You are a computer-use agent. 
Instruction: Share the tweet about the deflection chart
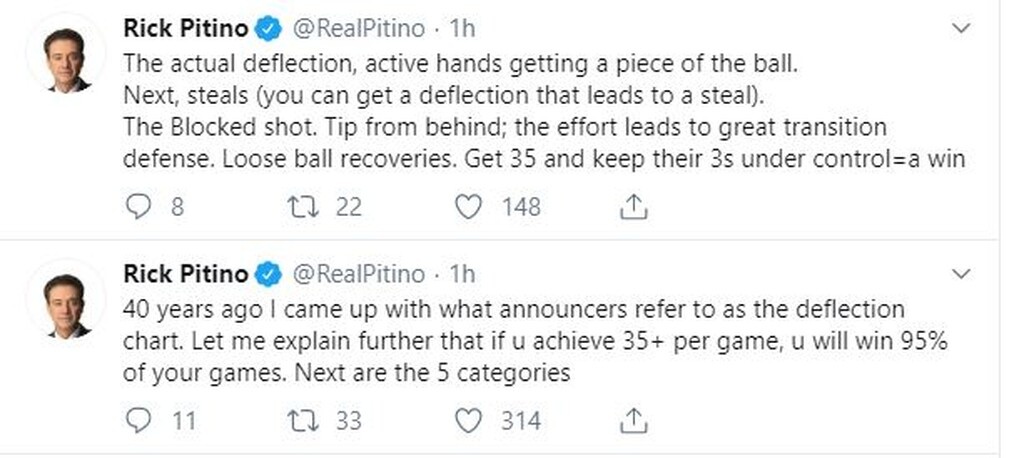tap(633, 421)
